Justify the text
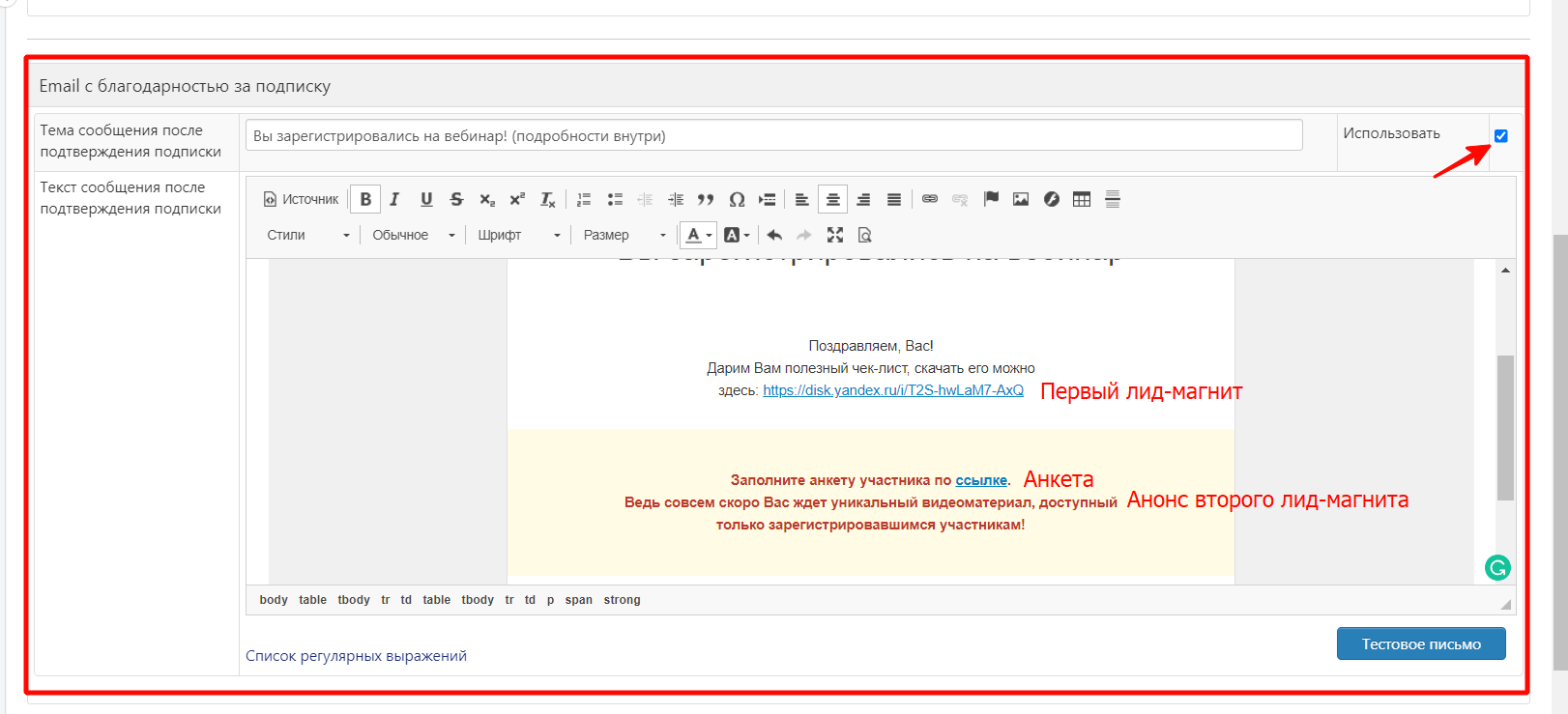The height and width of the screenshot is (714, 1568). click(894, 199)
